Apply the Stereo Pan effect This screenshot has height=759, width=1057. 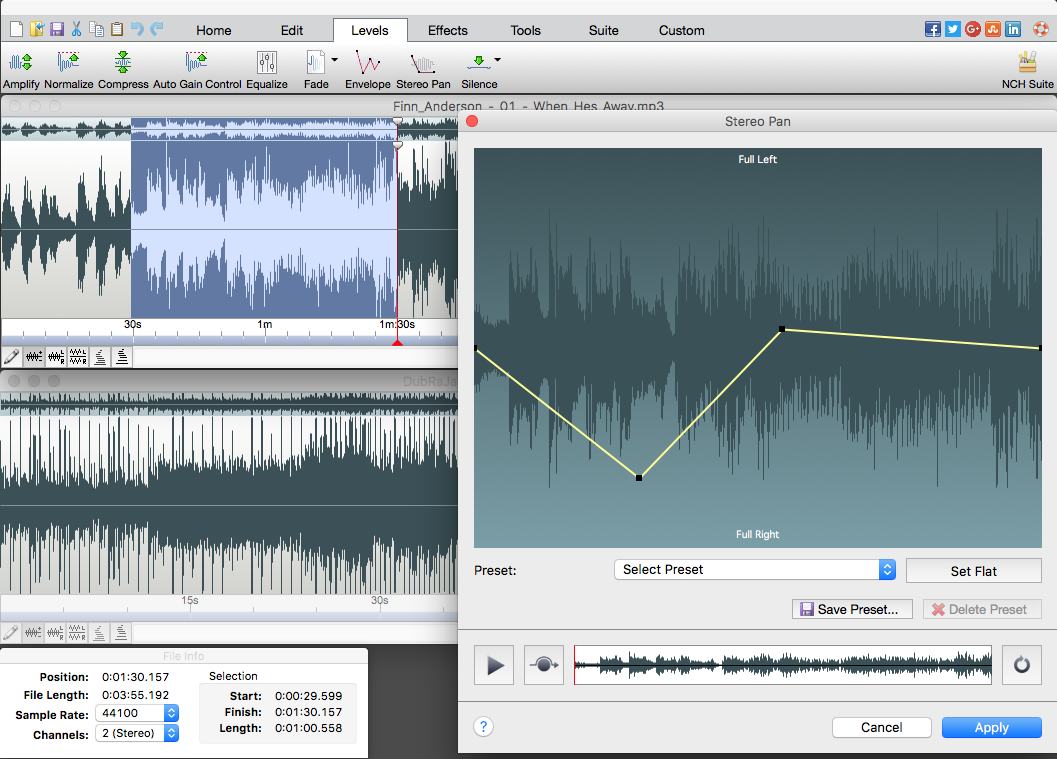coord(991,727)
